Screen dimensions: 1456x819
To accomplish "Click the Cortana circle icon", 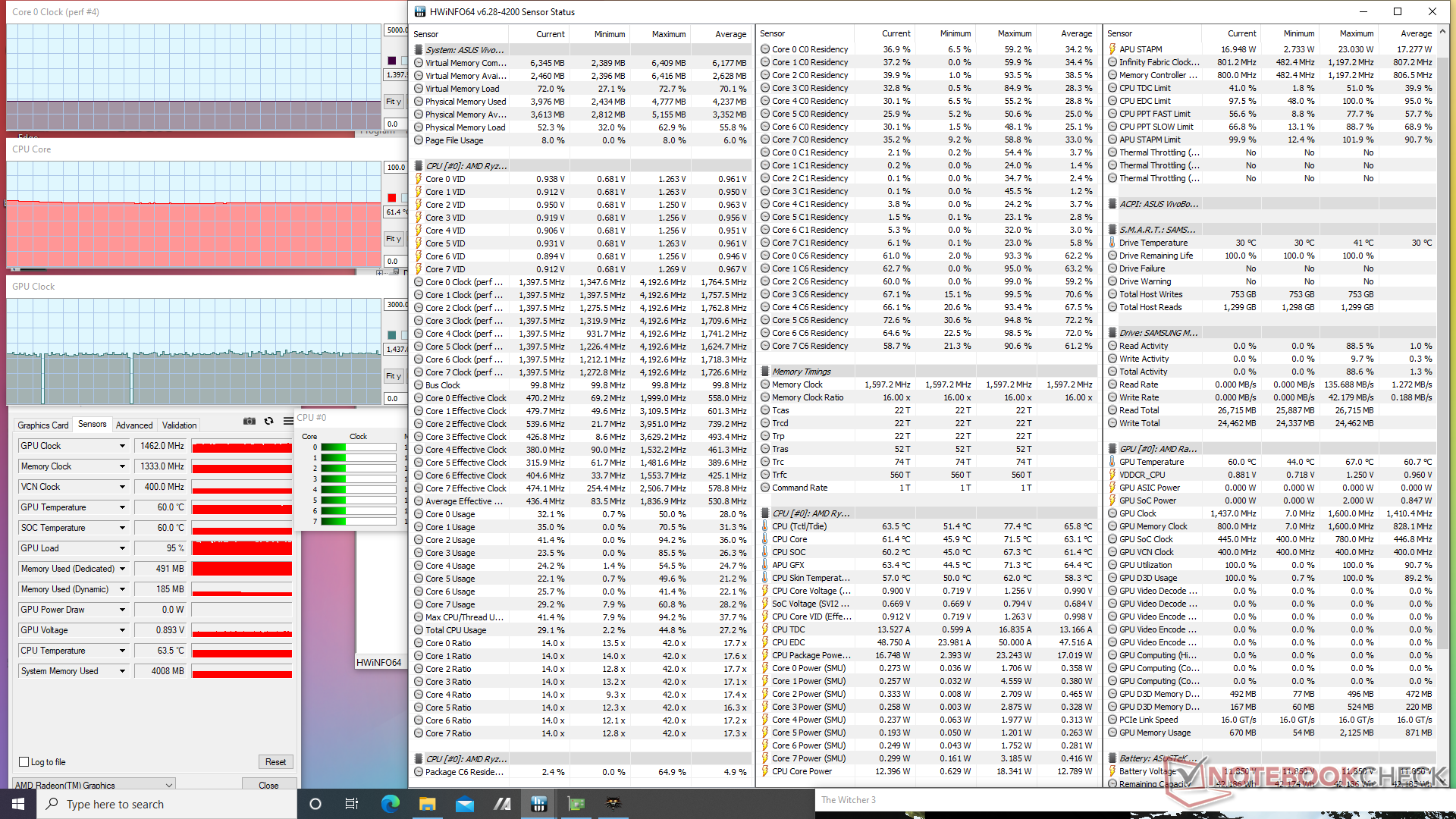I will coord(315,804).
